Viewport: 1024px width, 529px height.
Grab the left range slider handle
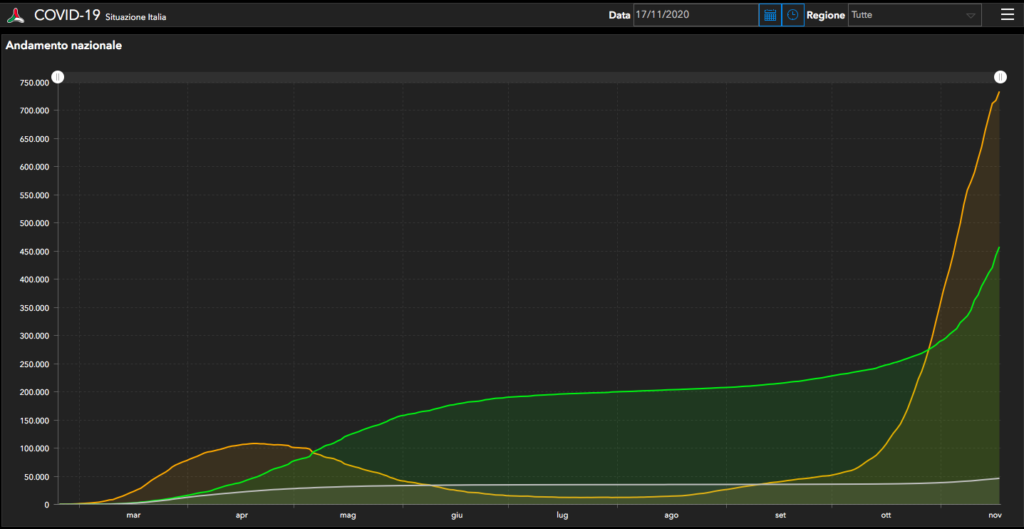[58, 77]
